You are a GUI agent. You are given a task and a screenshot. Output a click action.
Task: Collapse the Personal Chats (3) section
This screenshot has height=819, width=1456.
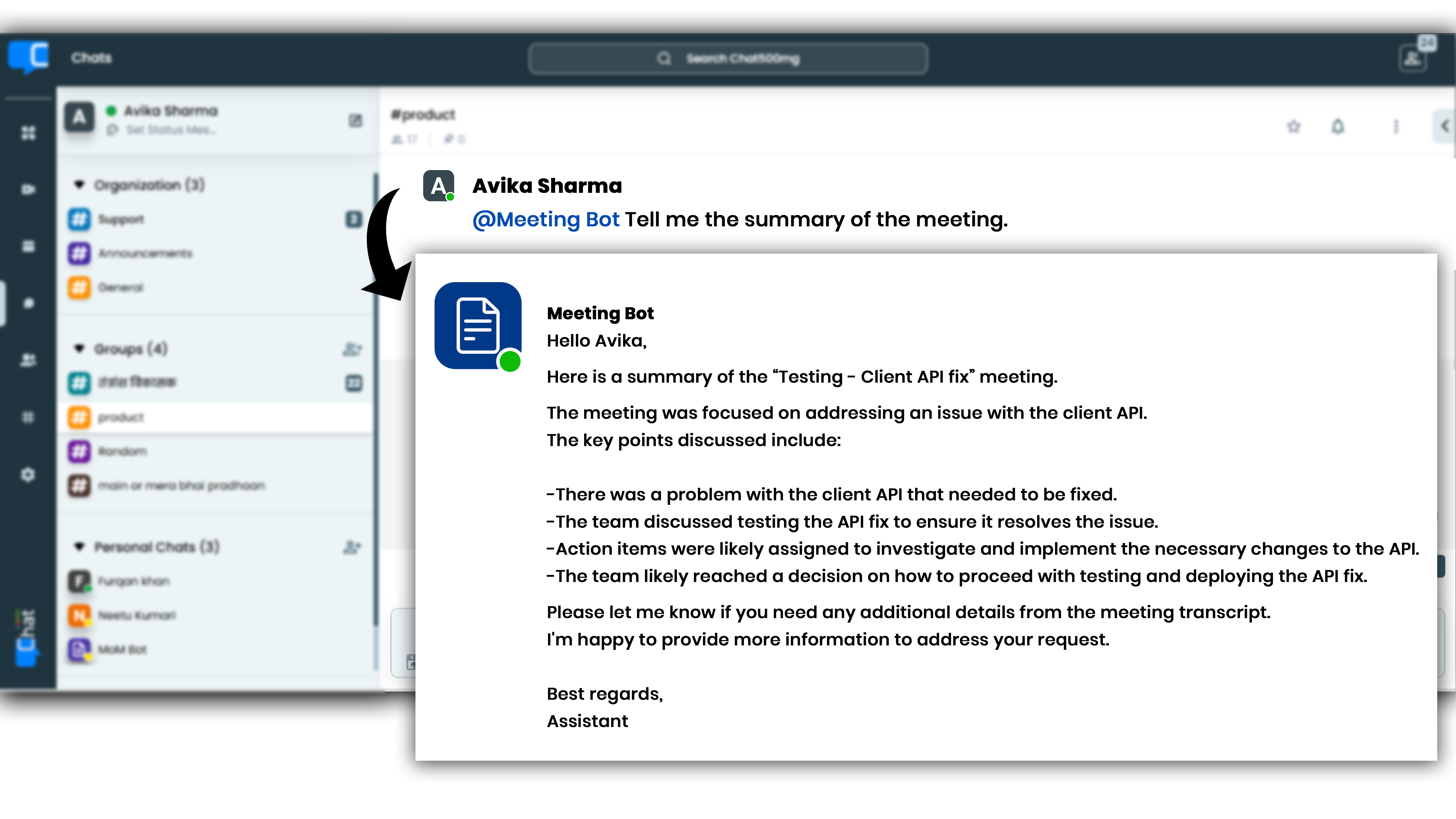(x=79, y=547)
